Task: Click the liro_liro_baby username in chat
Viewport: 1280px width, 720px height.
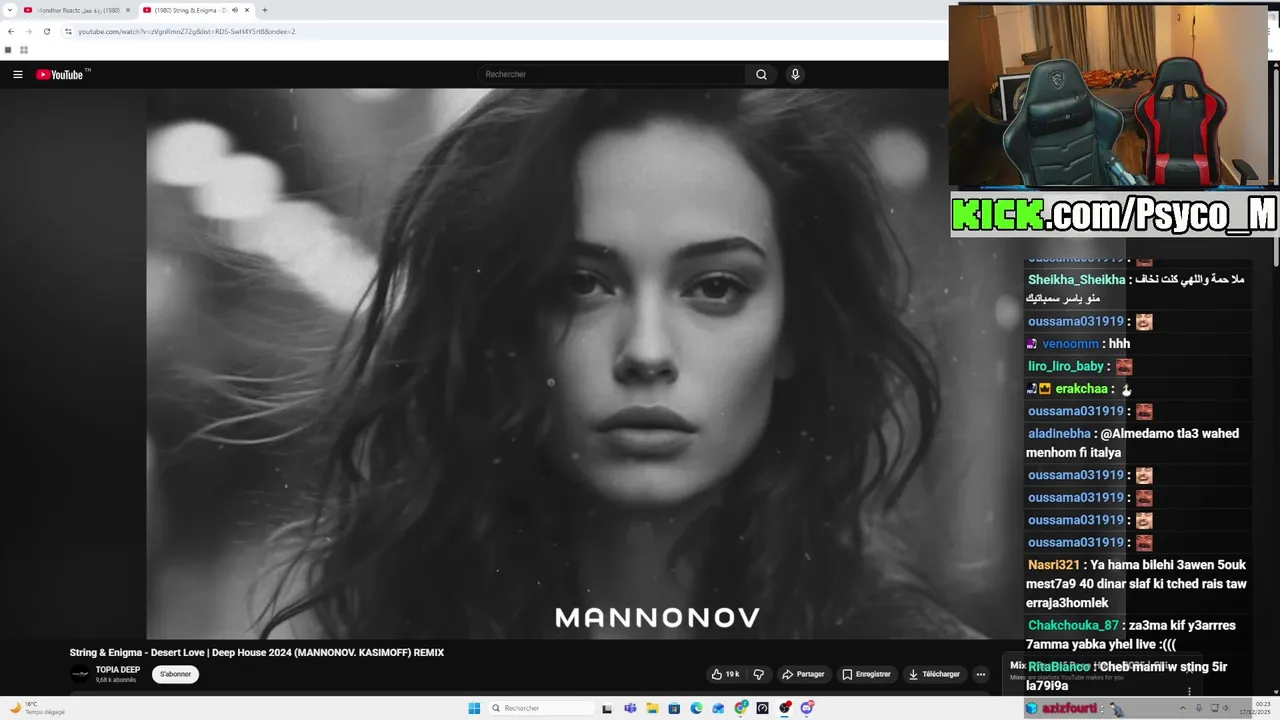Action: point(1065,367)
